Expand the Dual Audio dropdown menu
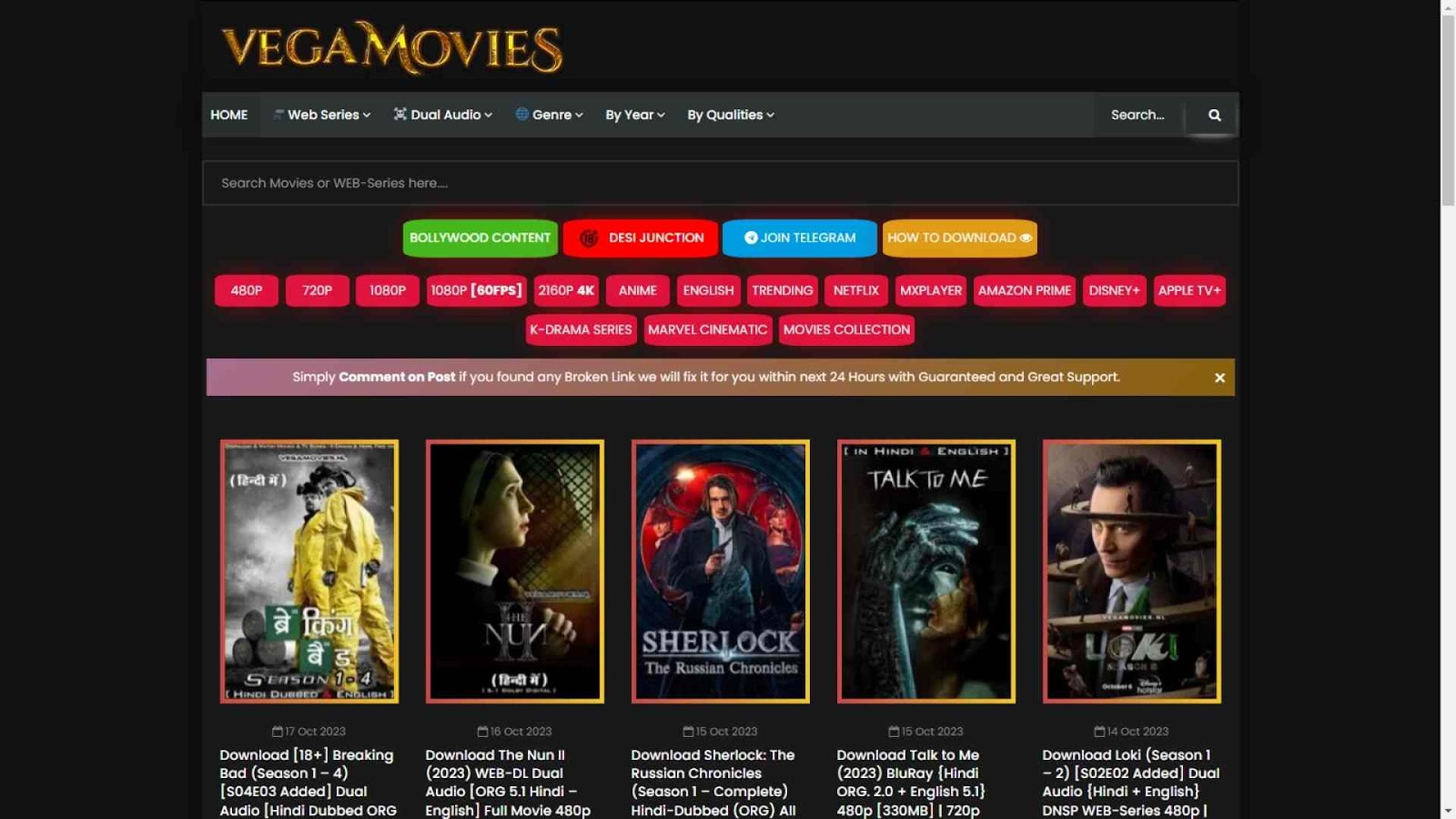 pos(443,115)
